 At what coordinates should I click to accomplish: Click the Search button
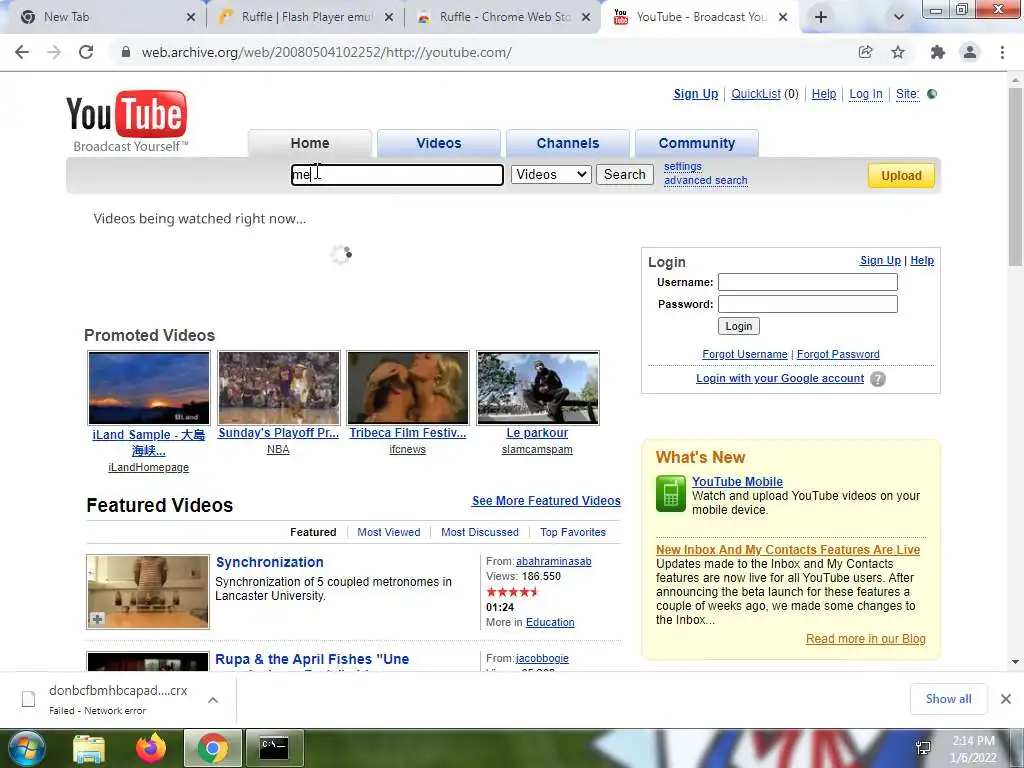(624, 174)
